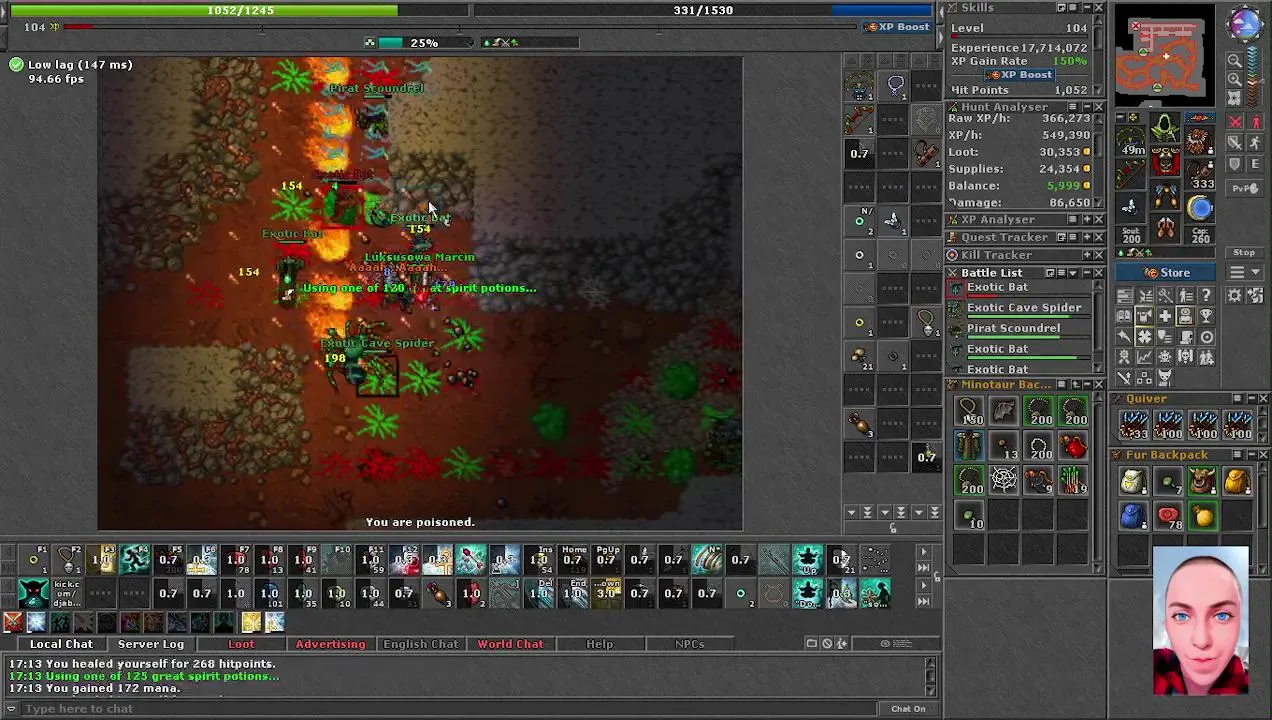Screen dimensions: 1272x720
Task: Click the PgUp hotkey action bar slot
Action: pos(606,560)
